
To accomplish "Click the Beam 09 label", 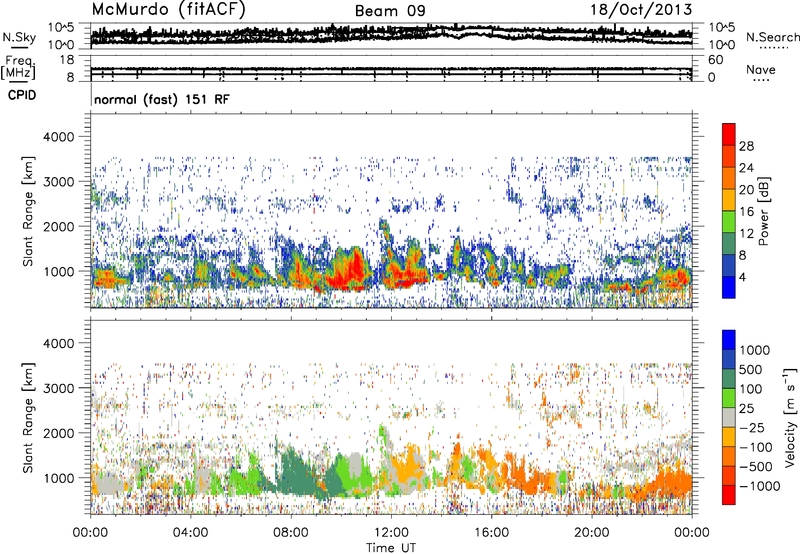I will tap(390, 11).
